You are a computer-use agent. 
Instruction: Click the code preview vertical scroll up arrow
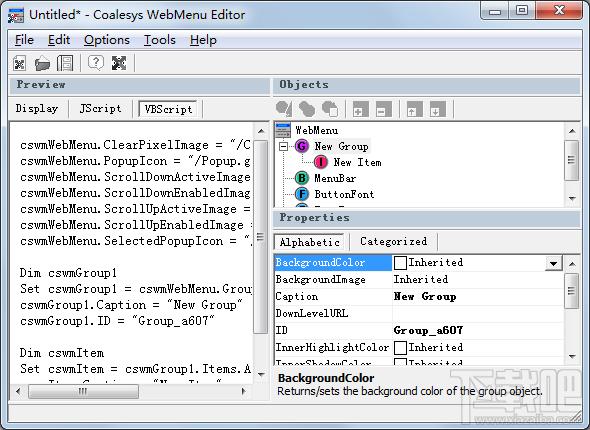[261, 131]
